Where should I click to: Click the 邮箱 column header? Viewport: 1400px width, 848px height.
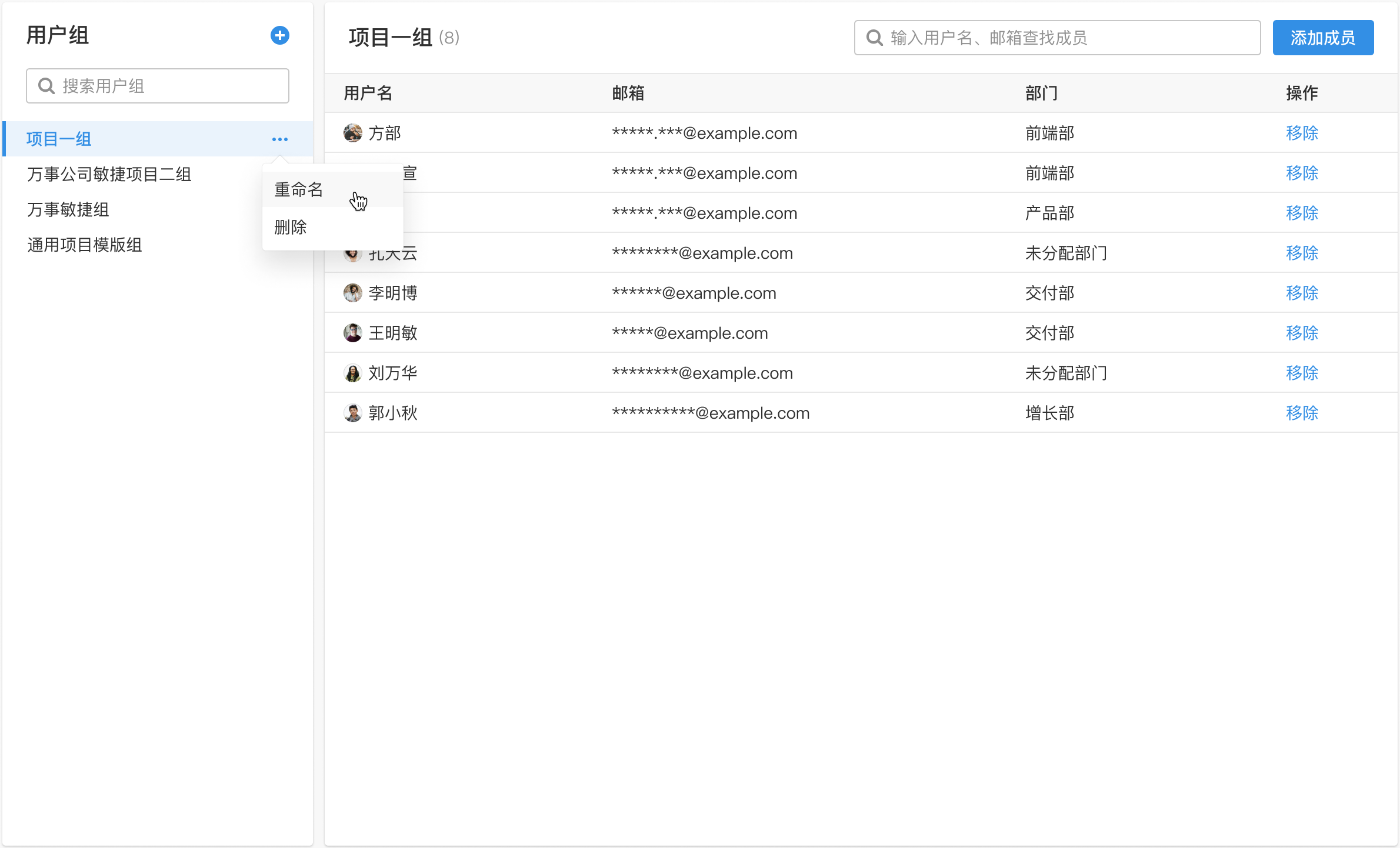pyautogui.click(x=628, y=93)
